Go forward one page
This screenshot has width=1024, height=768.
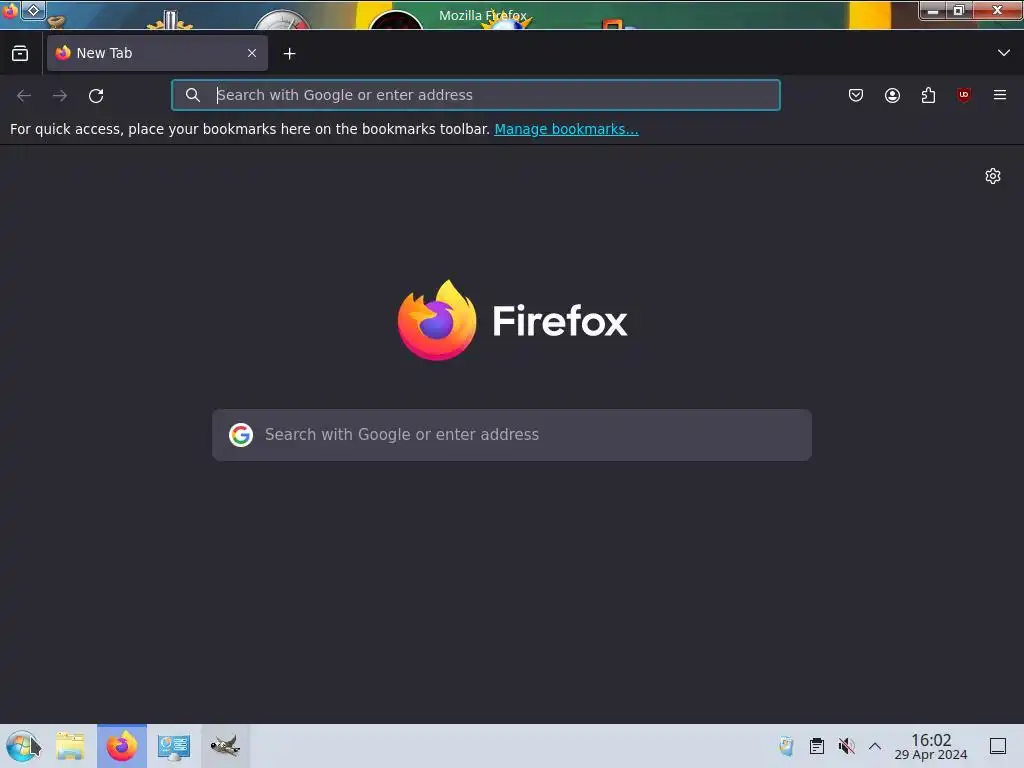[60, 95]
